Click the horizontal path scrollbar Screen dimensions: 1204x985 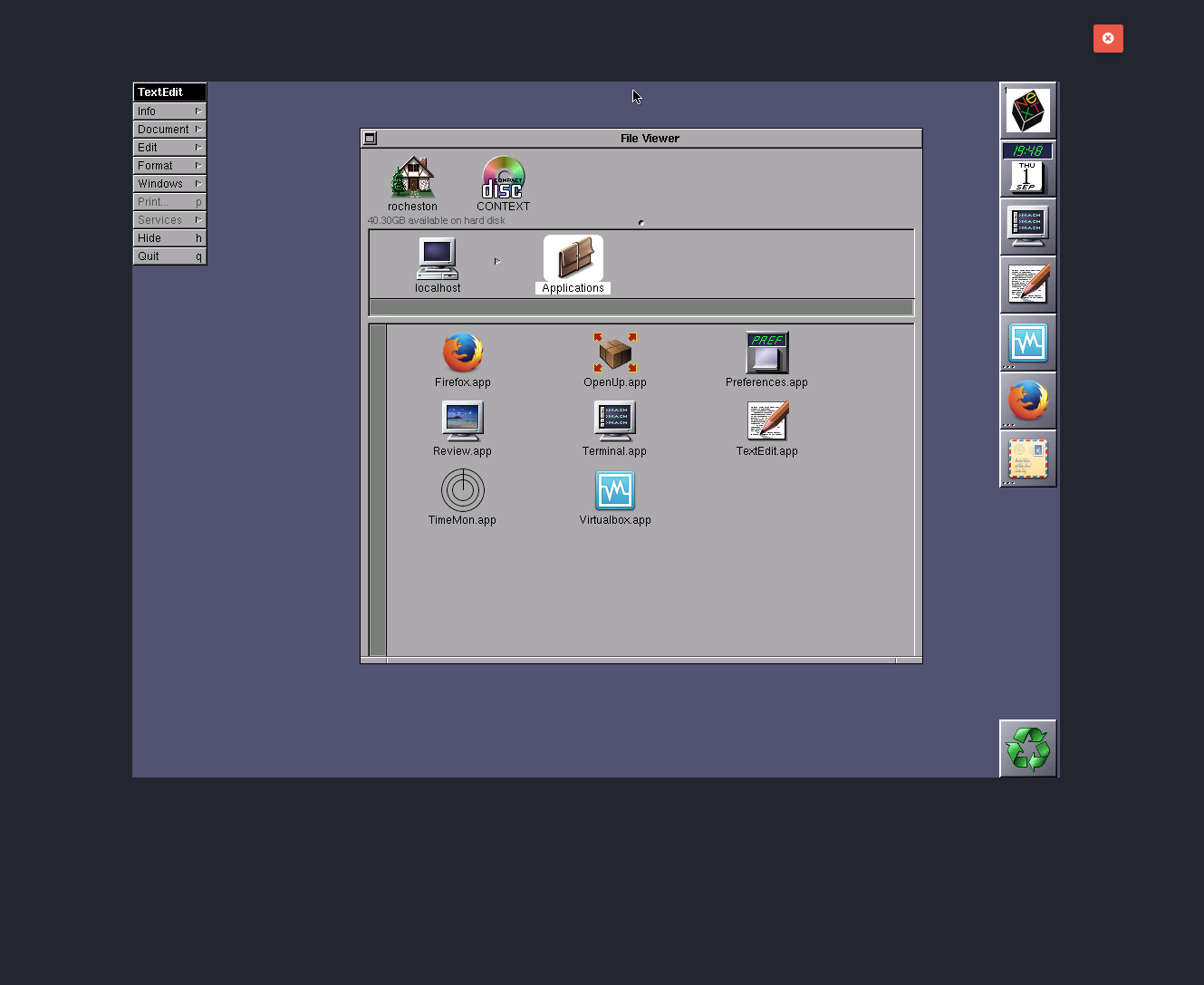(x=641, y=307)
